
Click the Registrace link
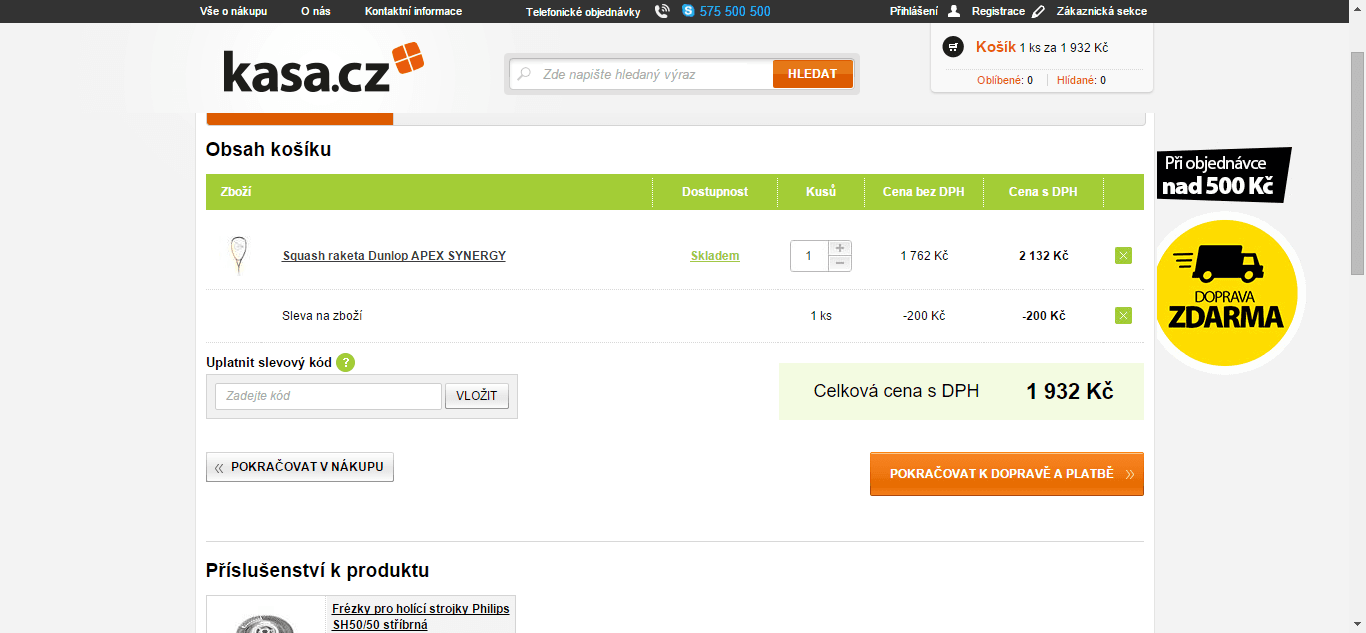click(x=998, y=11)
